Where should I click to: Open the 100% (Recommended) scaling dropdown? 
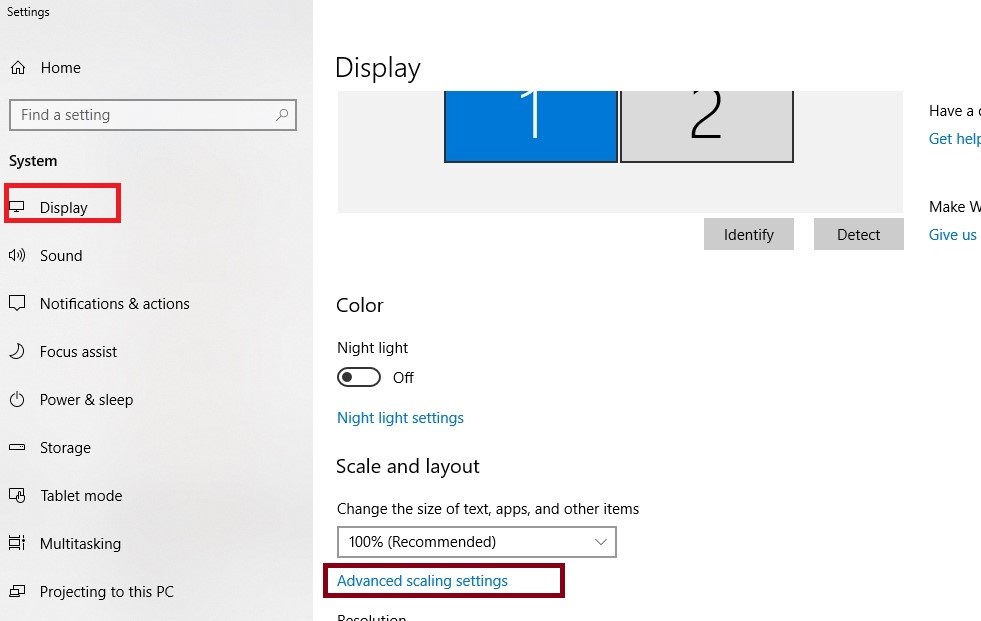click(x=477, y=542)
